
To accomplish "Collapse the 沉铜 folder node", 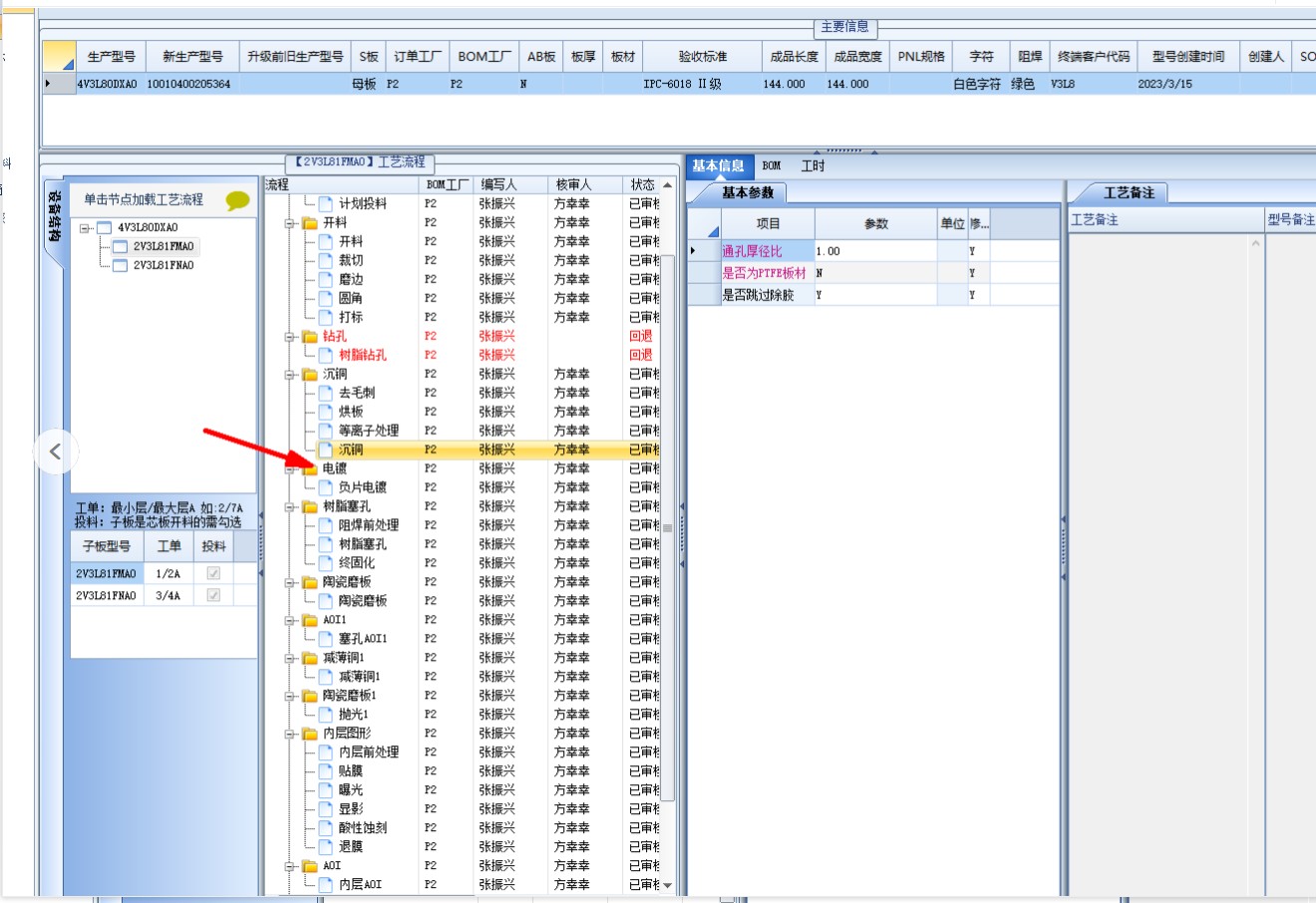I will (290, 375).
